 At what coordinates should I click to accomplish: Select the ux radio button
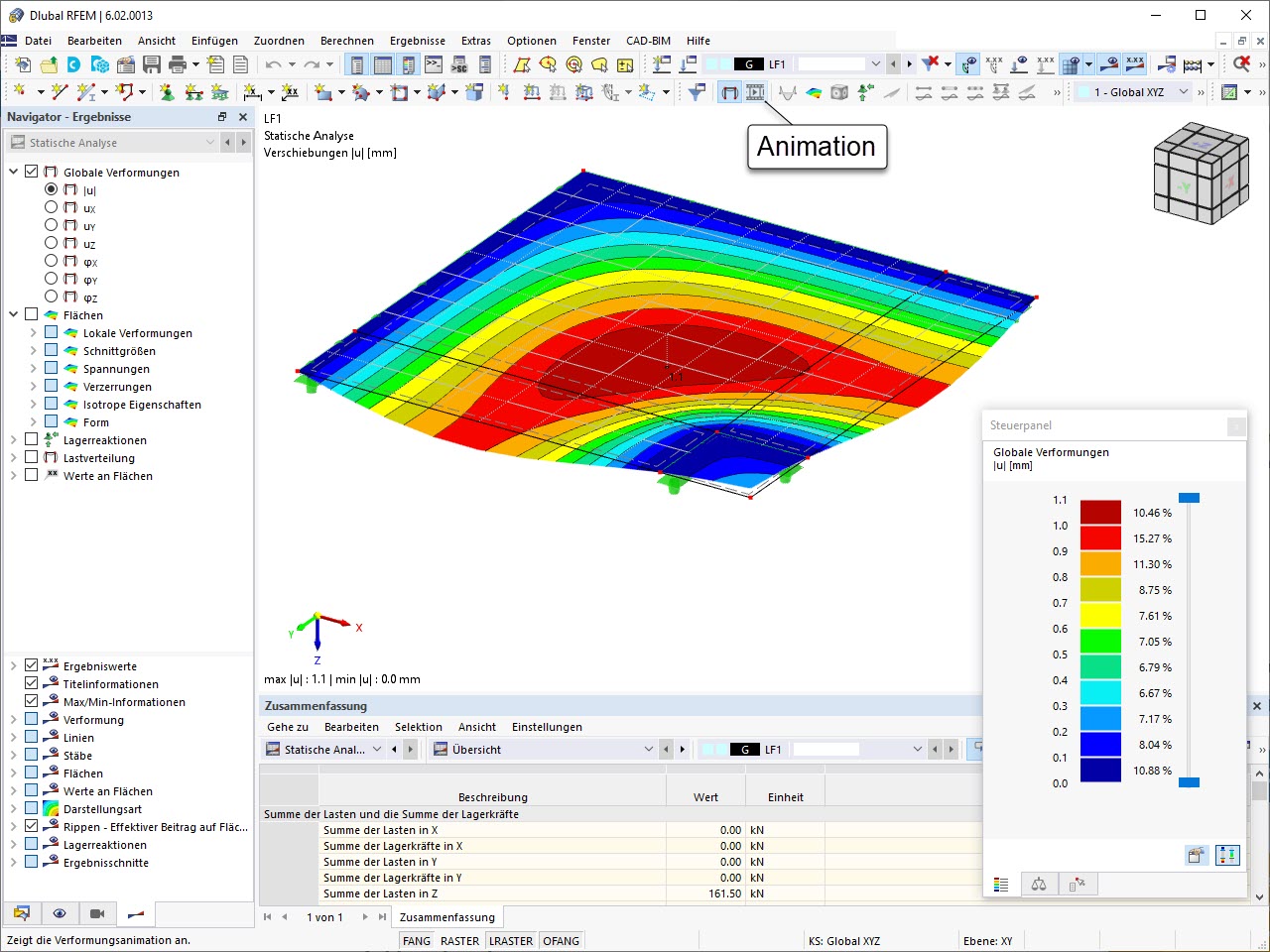[52, 207]
